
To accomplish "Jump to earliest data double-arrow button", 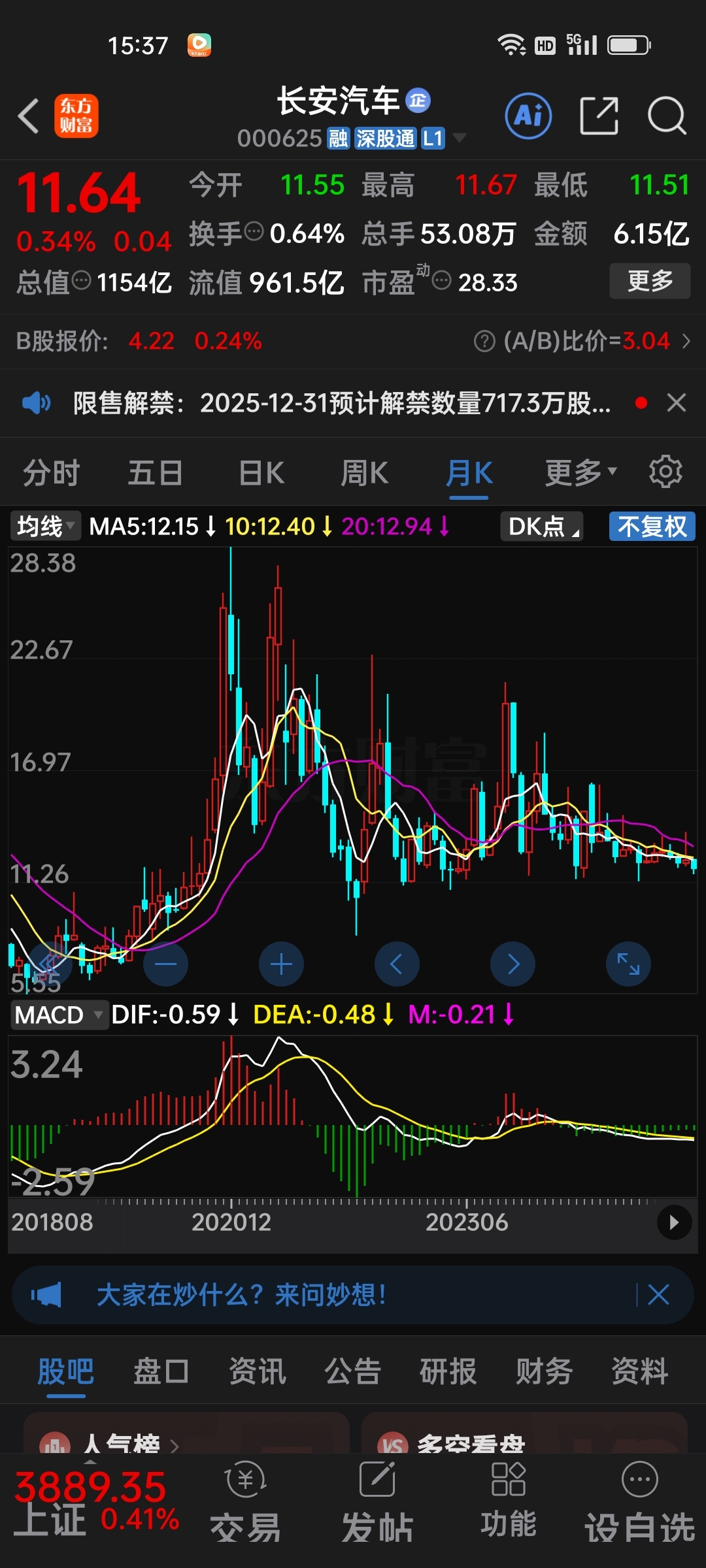I will pyautogui.click(x=50, y=964).
